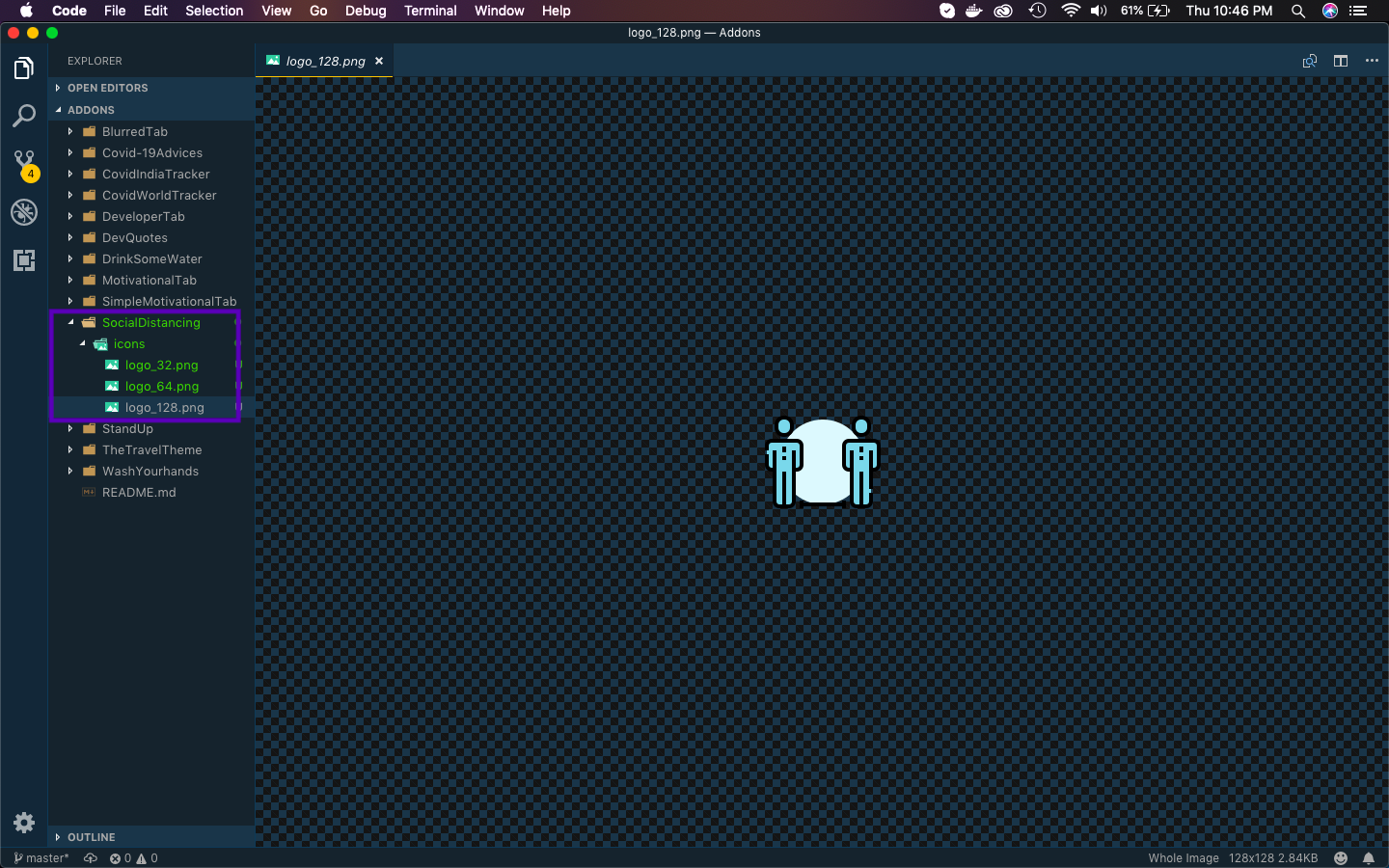The image size is (1389, 868).
Task: Open the View menu
Action: [x=277, y=11]
